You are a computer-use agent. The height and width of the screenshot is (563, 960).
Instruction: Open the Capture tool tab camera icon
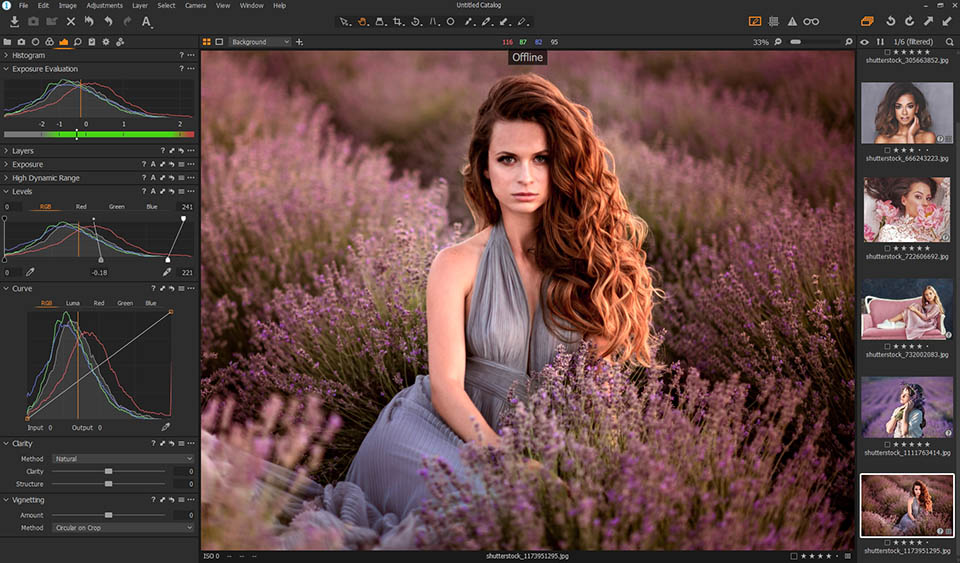click(21, 42)
